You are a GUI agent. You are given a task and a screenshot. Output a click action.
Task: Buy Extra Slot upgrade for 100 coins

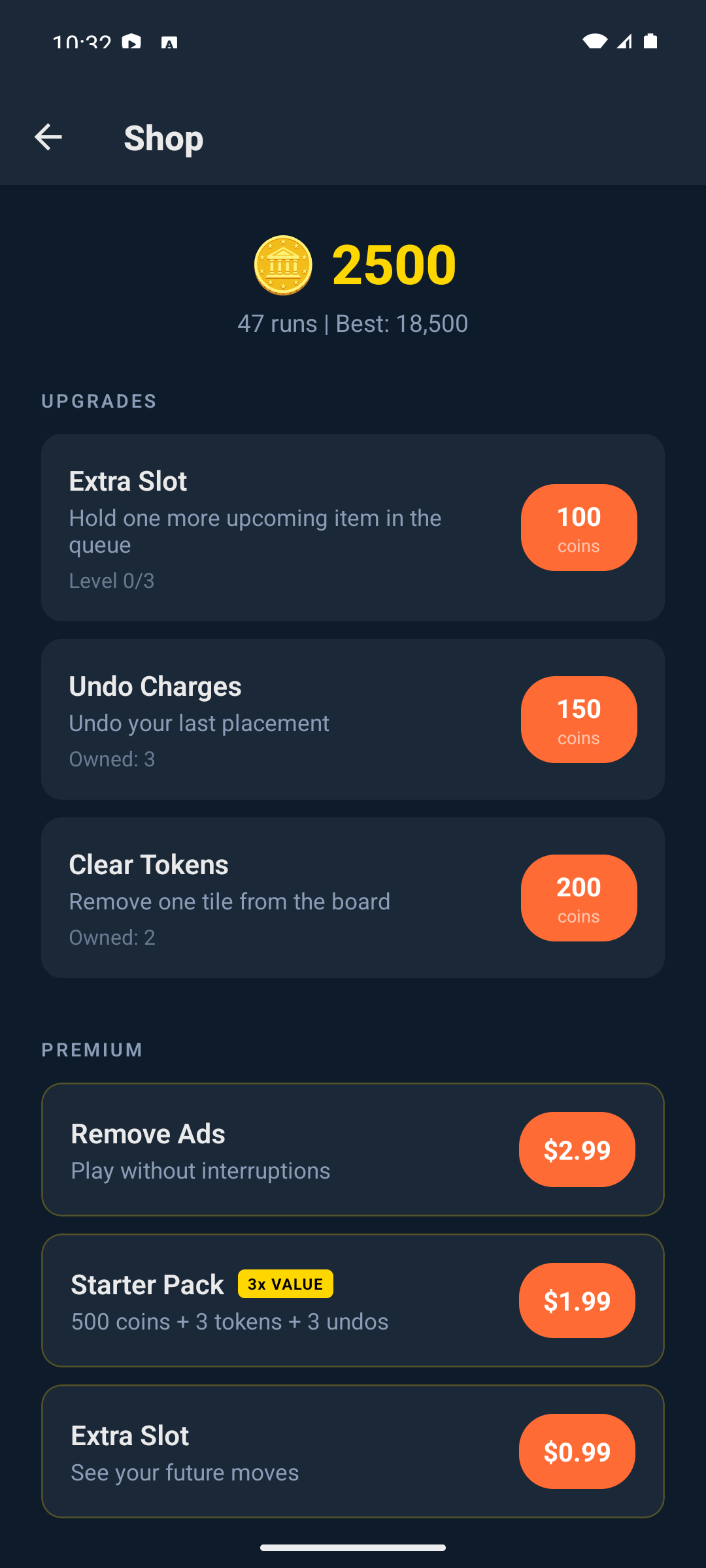tap(579, 527)
